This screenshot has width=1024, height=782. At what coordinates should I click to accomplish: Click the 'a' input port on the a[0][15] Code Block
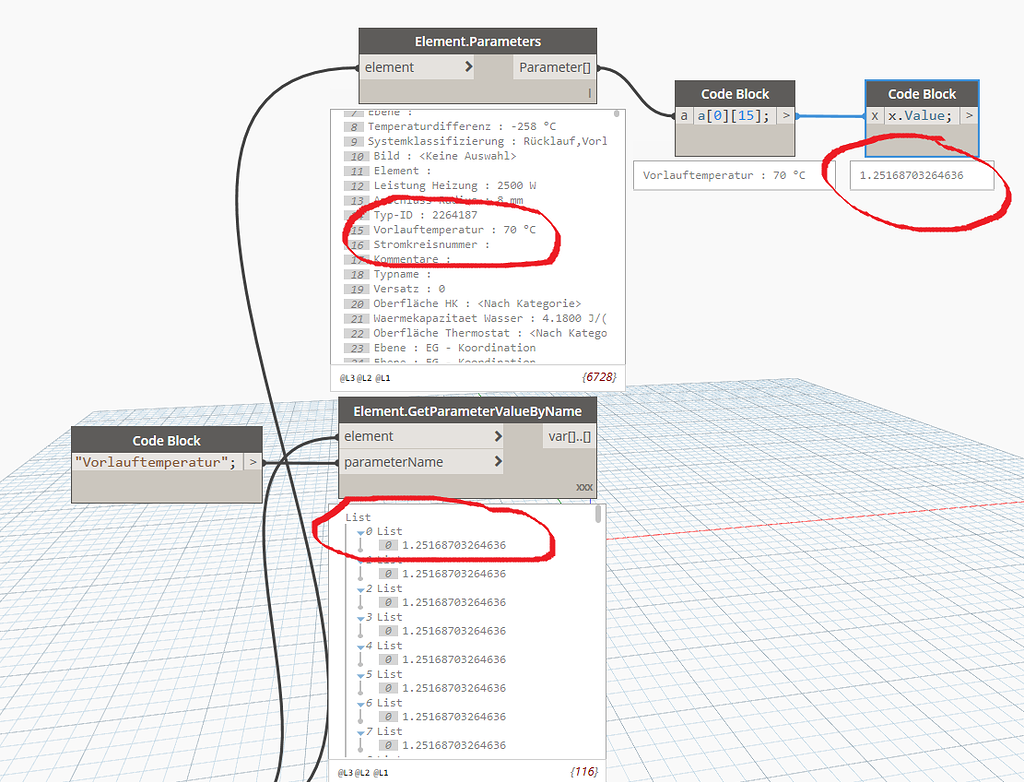[684, 115]
